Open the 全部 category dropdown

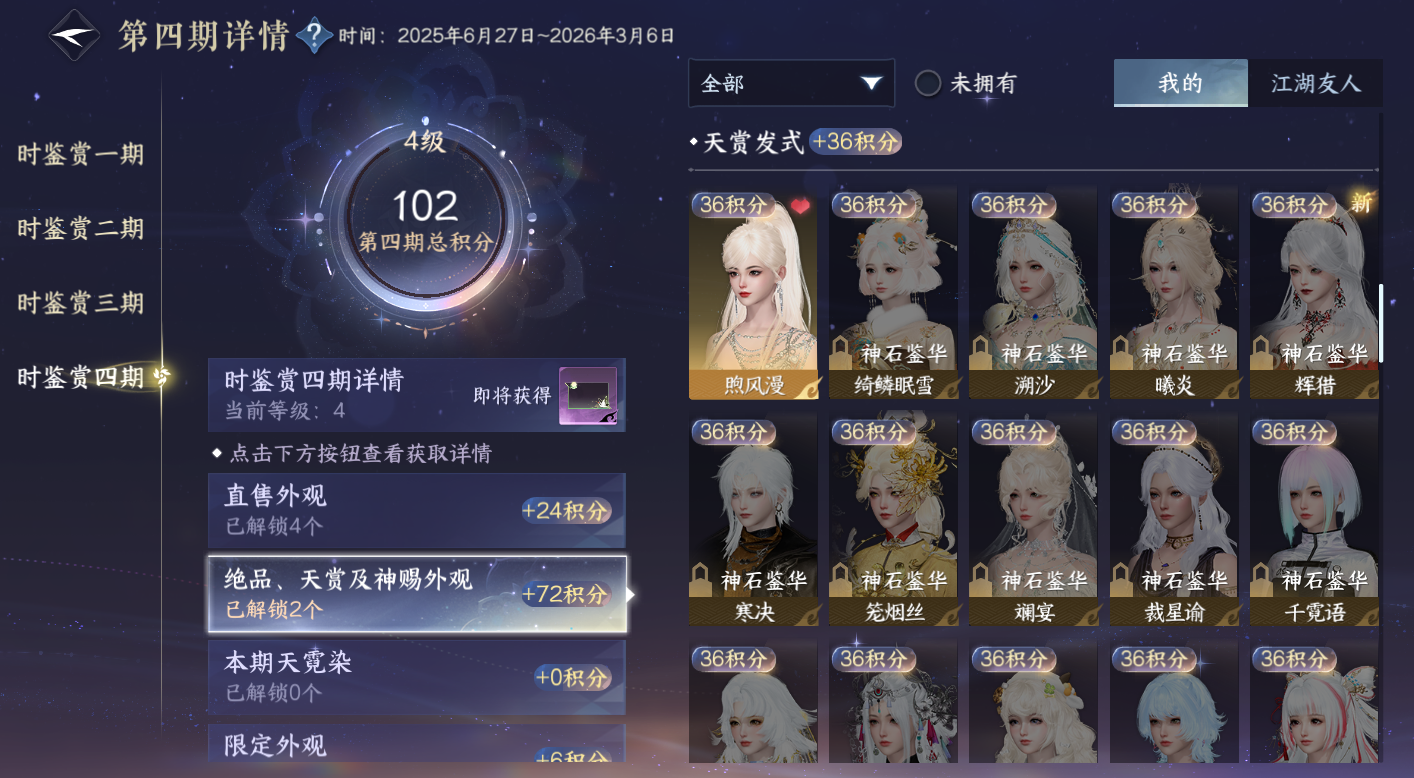[x=791, y=84]
